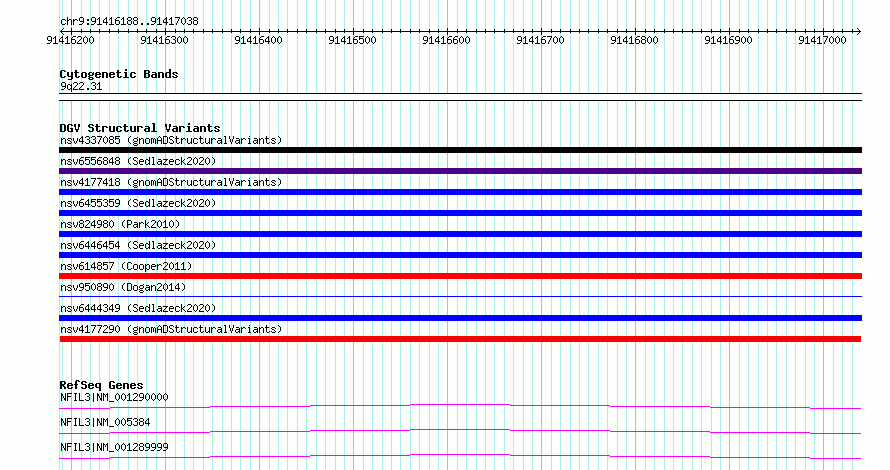Click the cytogenetic band 9q22.31 outline bar

click(460, 97)
